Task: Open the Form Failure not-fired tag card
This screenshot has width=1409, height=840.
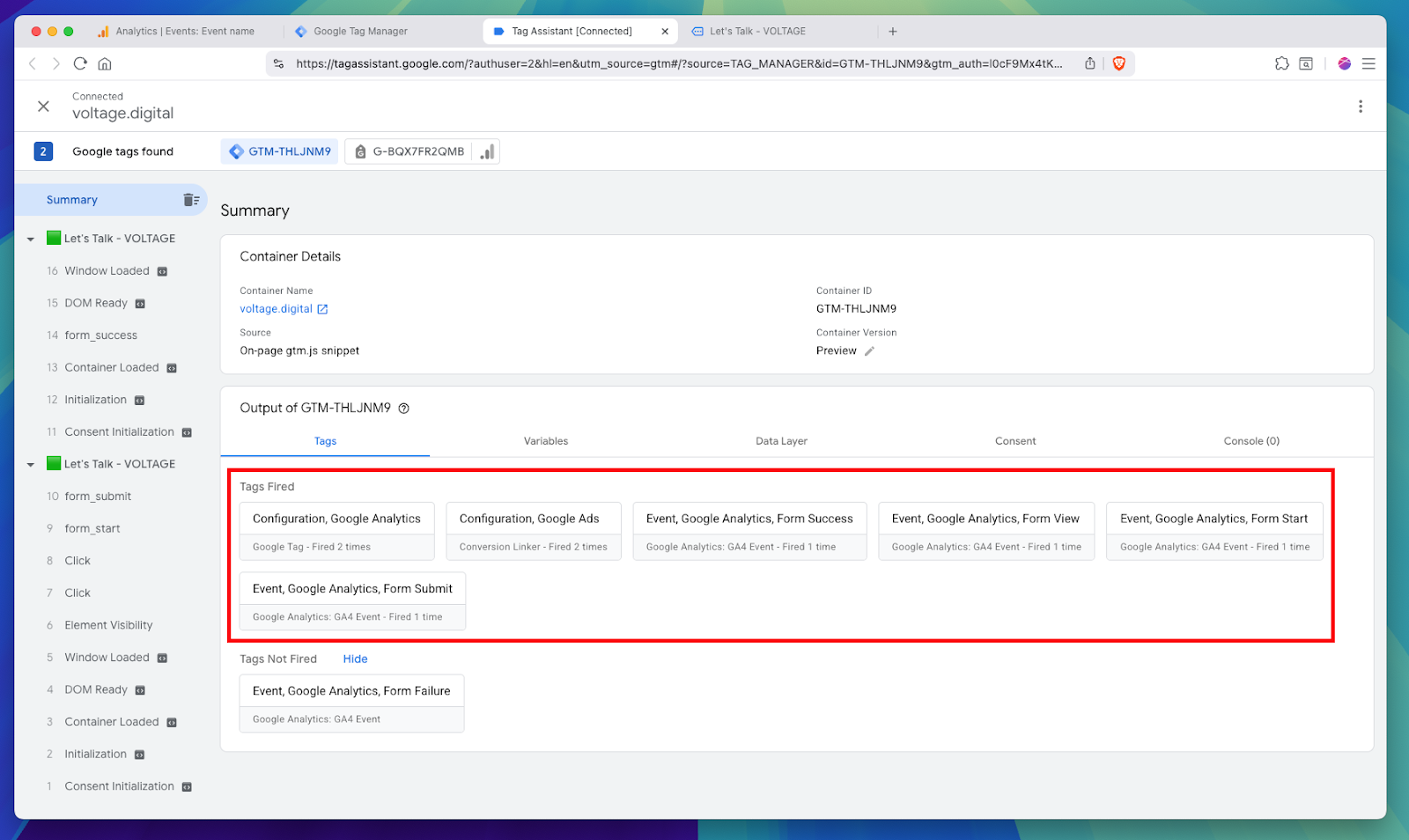Action: (x=351, y=704)
